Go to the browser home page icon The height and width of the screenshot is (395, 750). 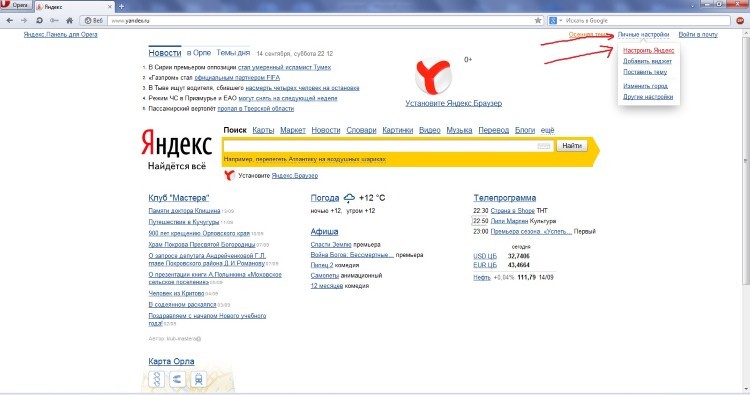coord(69,21)
